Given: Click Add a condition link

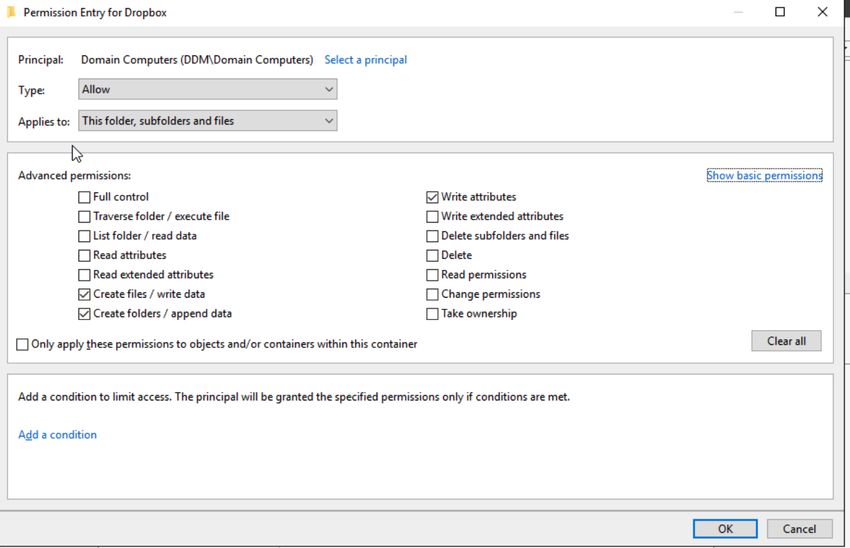Looking at the screenshot, I should 57,435.
